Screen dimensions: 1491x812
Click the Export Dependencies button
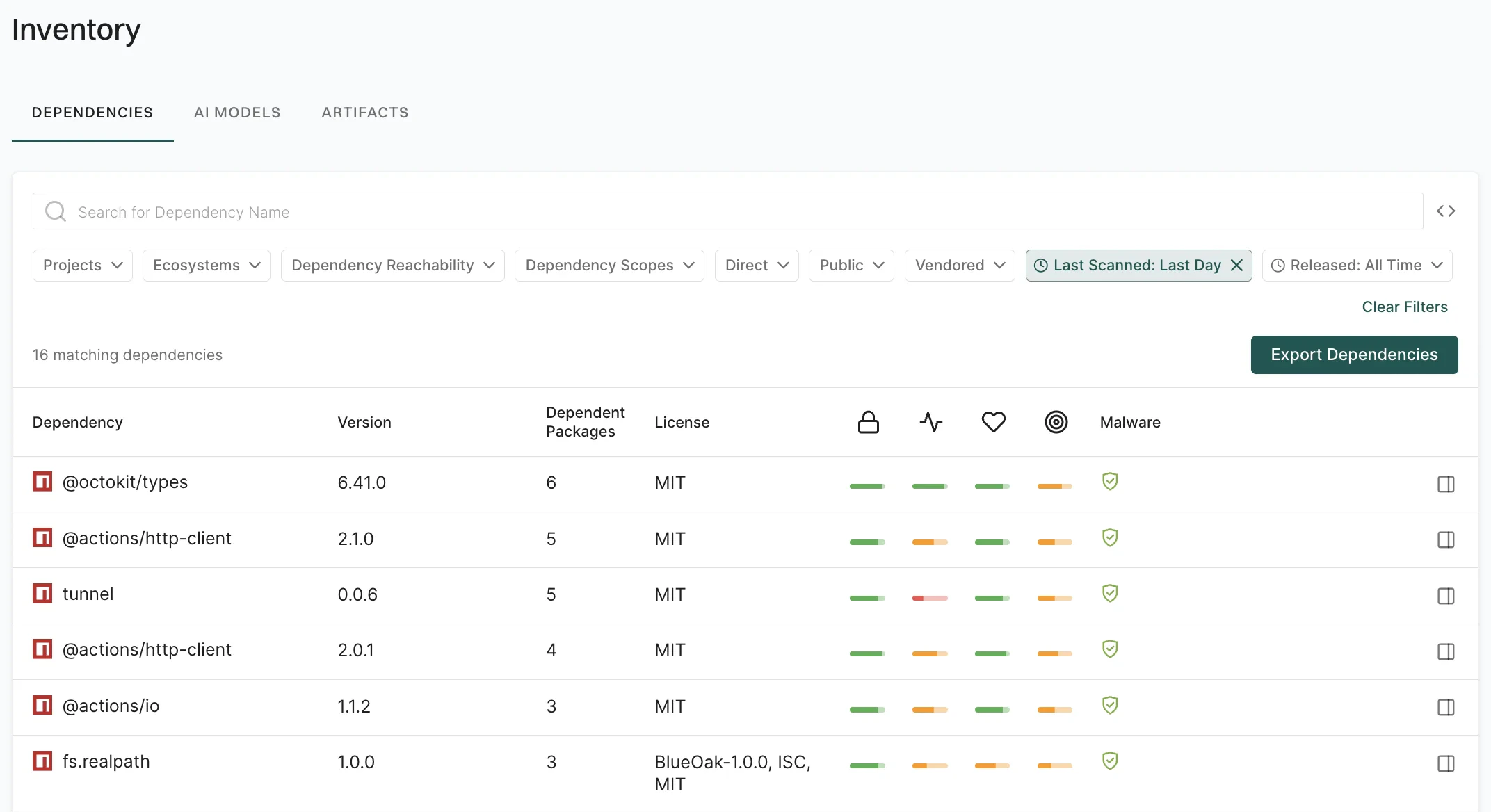point(1353,355)
